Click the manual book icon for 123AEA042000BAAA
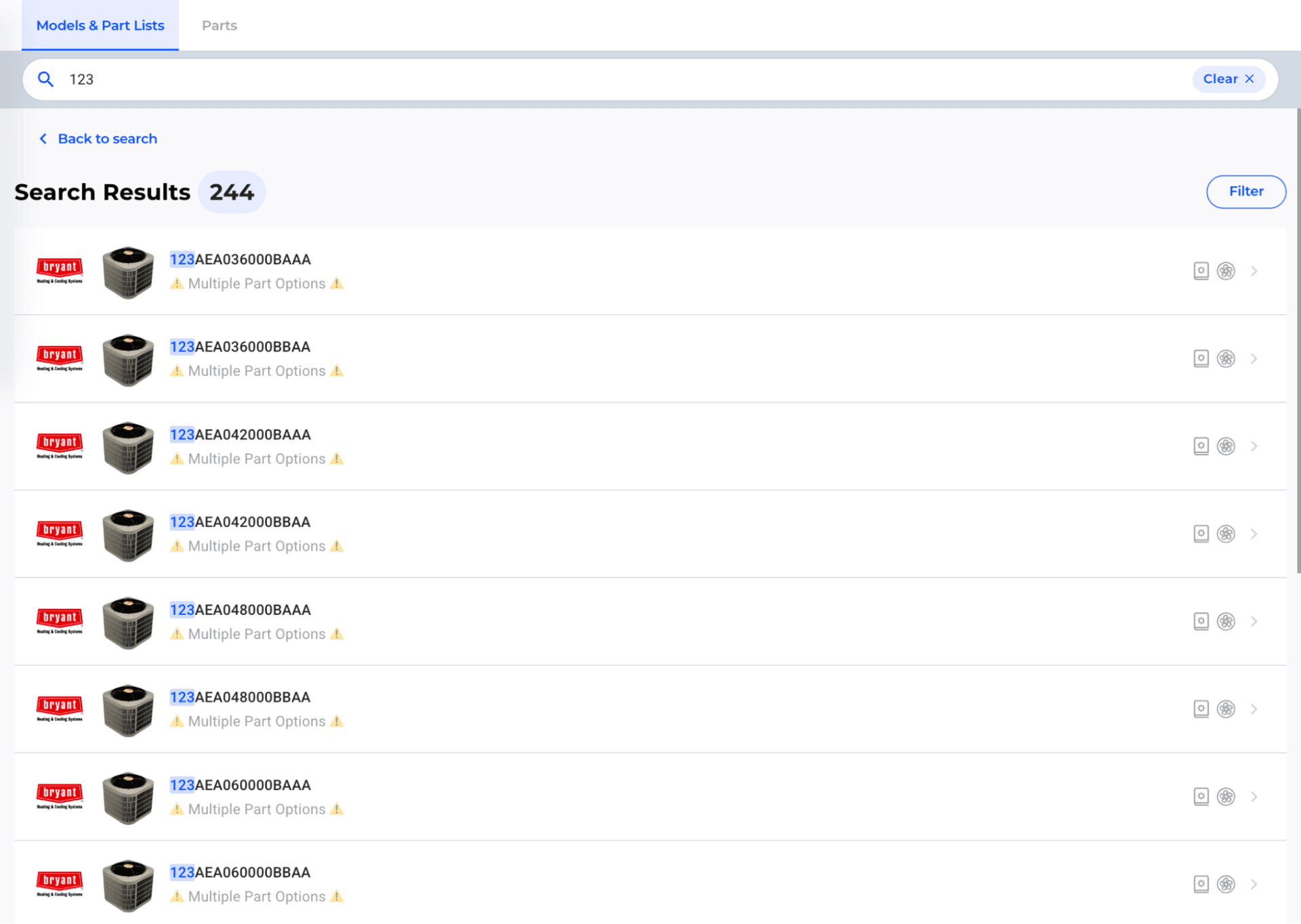Viewport: 1301px width, 924px height. tap(1201, 446)
